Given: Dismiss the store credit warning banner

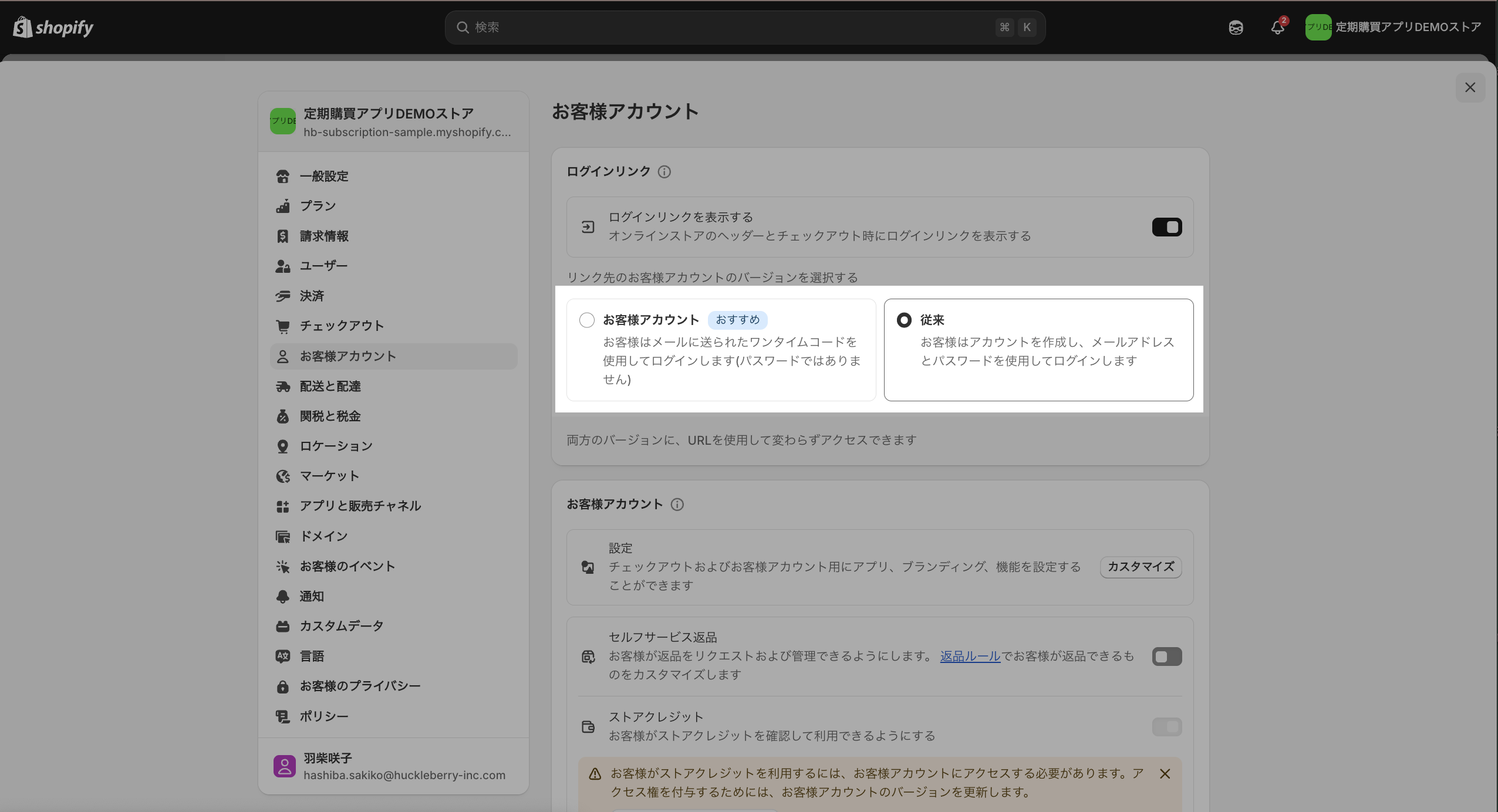Looking at the screenshot, I should [x=1165, y=774].
